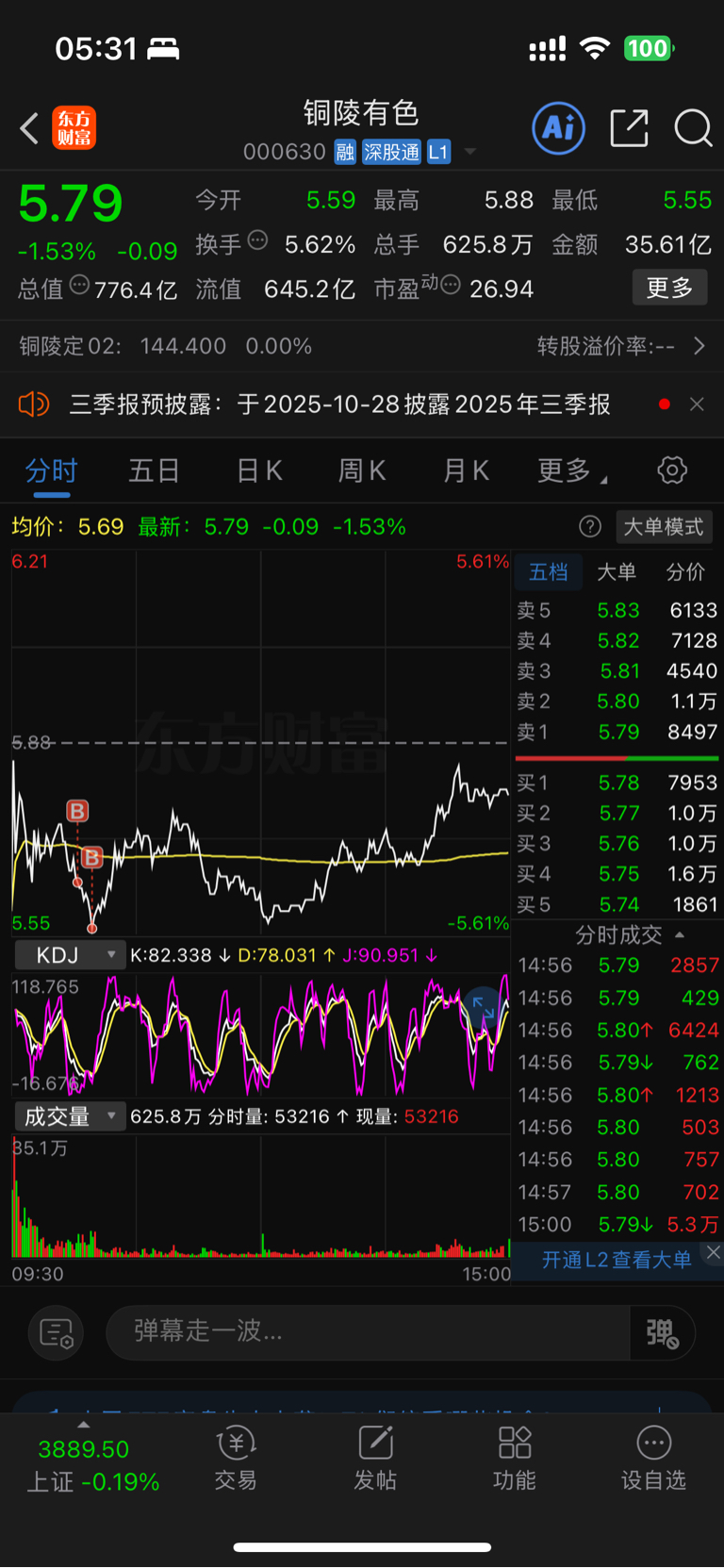The image size is (724, 1568).
Task: Tap the info icon beside 换手
Action: coord(257,240)
